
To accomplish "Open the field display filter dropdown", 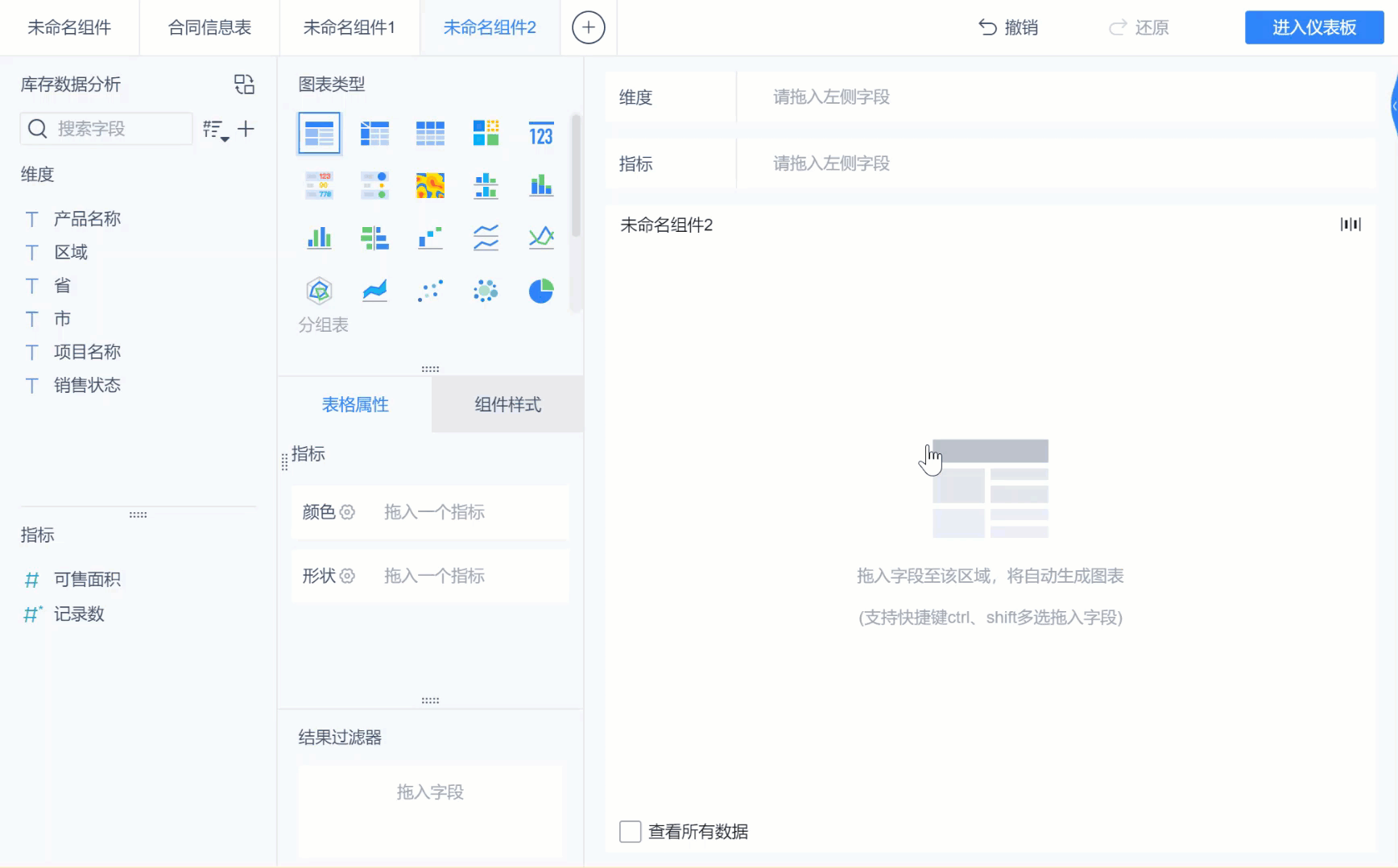I will 213,129.
